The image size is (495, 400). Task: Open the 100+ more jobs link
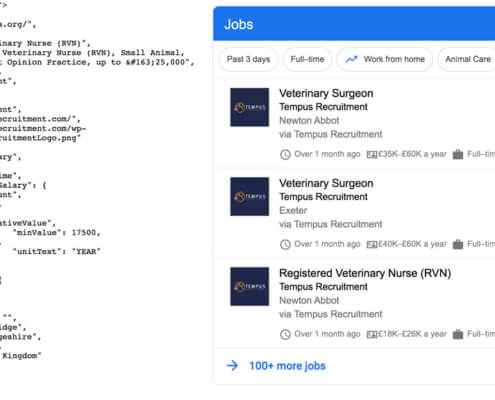287,366
